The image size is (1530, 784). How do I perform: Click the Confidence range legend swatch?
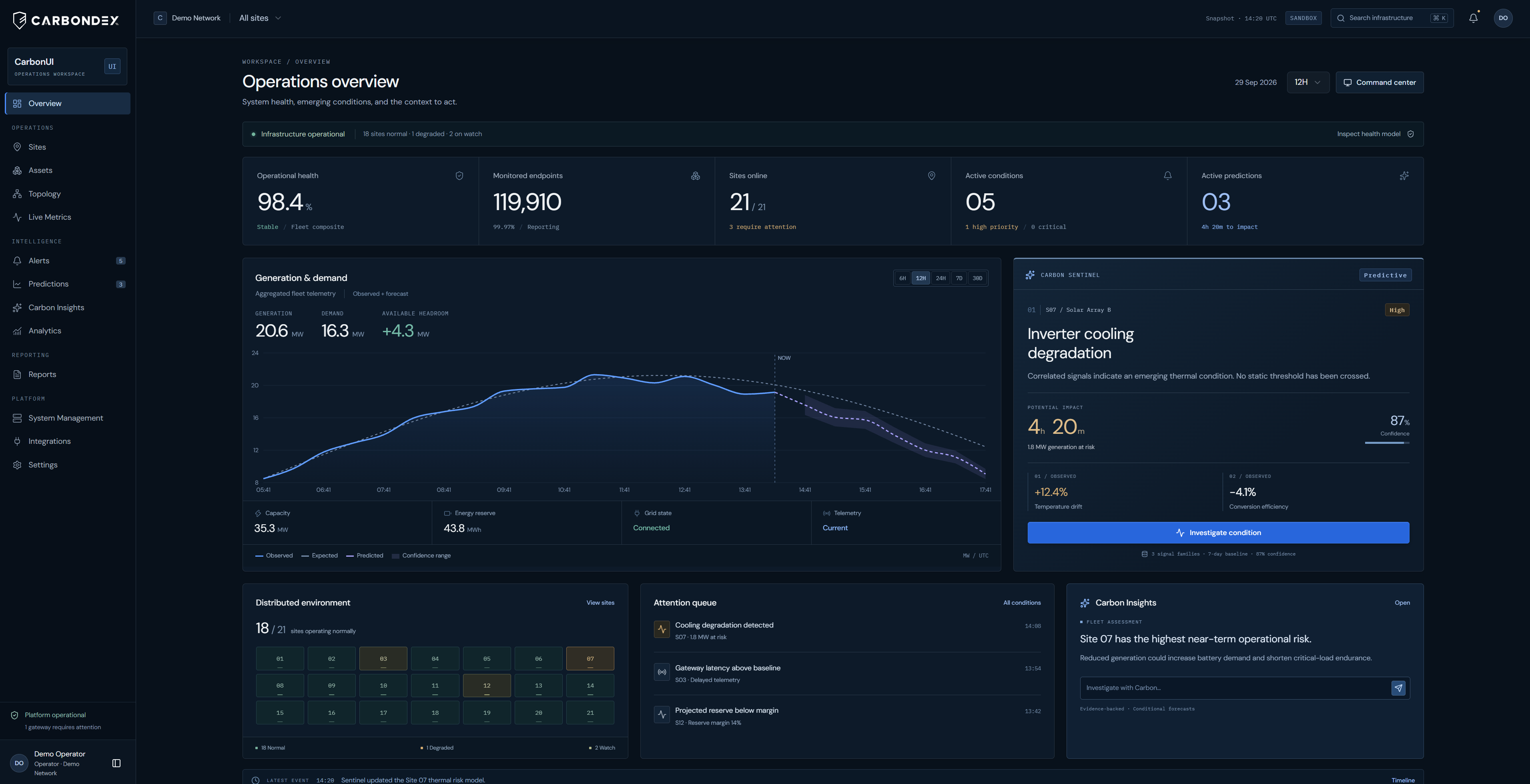tap(395, 556)
